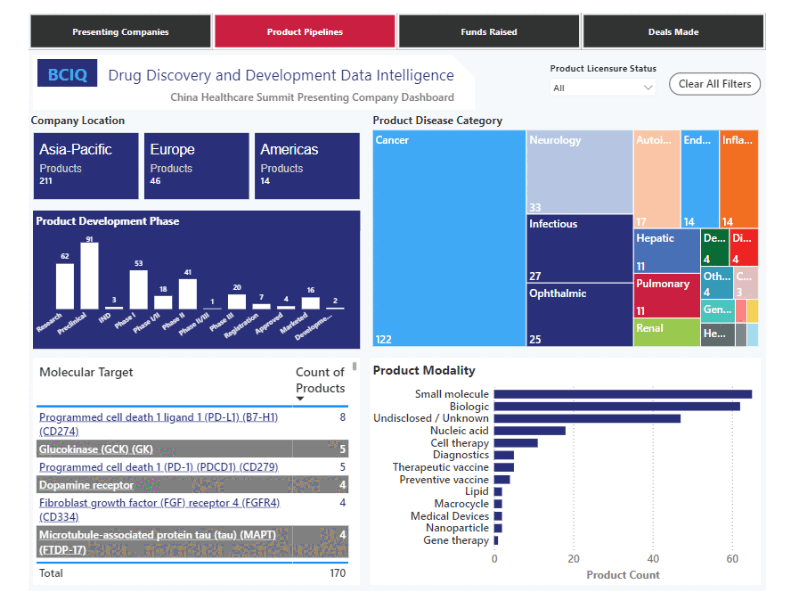Click the Small molecule modality bar
Viewport: 800px width, 600px height.
(x=622, y=394)
